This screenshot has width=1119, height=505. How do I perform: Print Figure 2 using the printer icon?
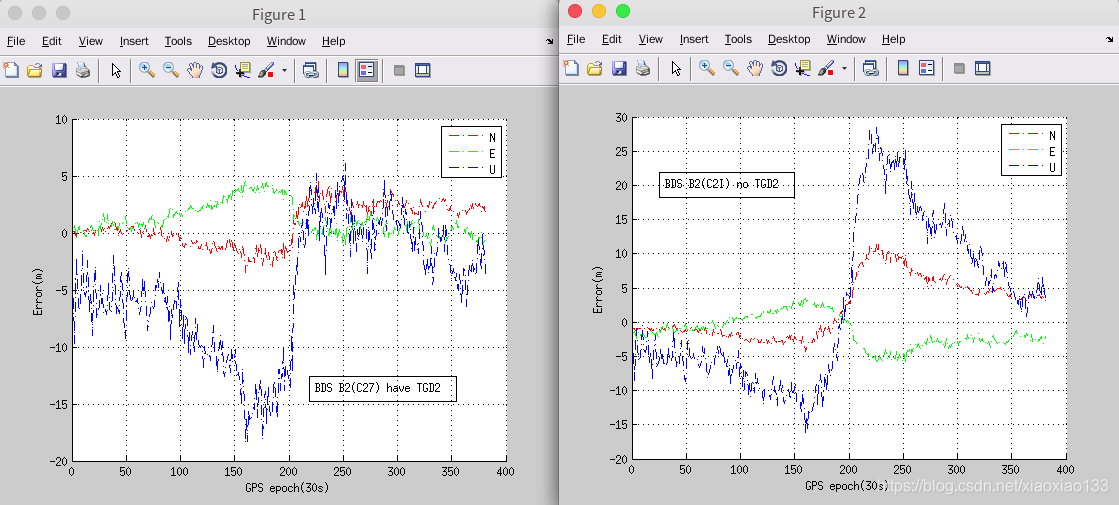[x=643, y=68]
